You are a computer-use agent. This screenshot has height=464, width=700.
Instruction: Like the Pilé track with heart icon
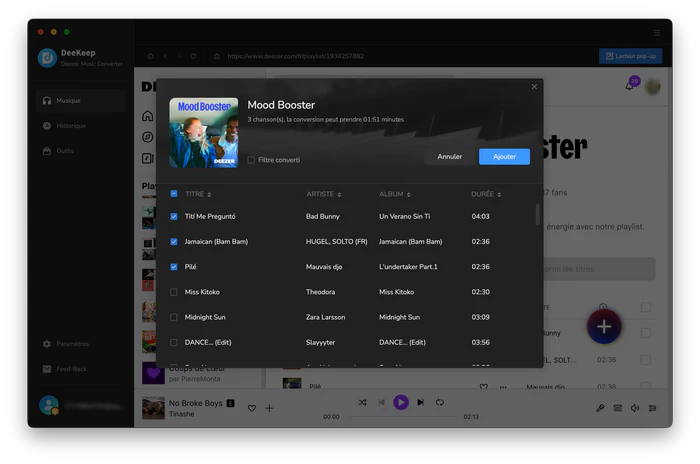coord(483,387)
